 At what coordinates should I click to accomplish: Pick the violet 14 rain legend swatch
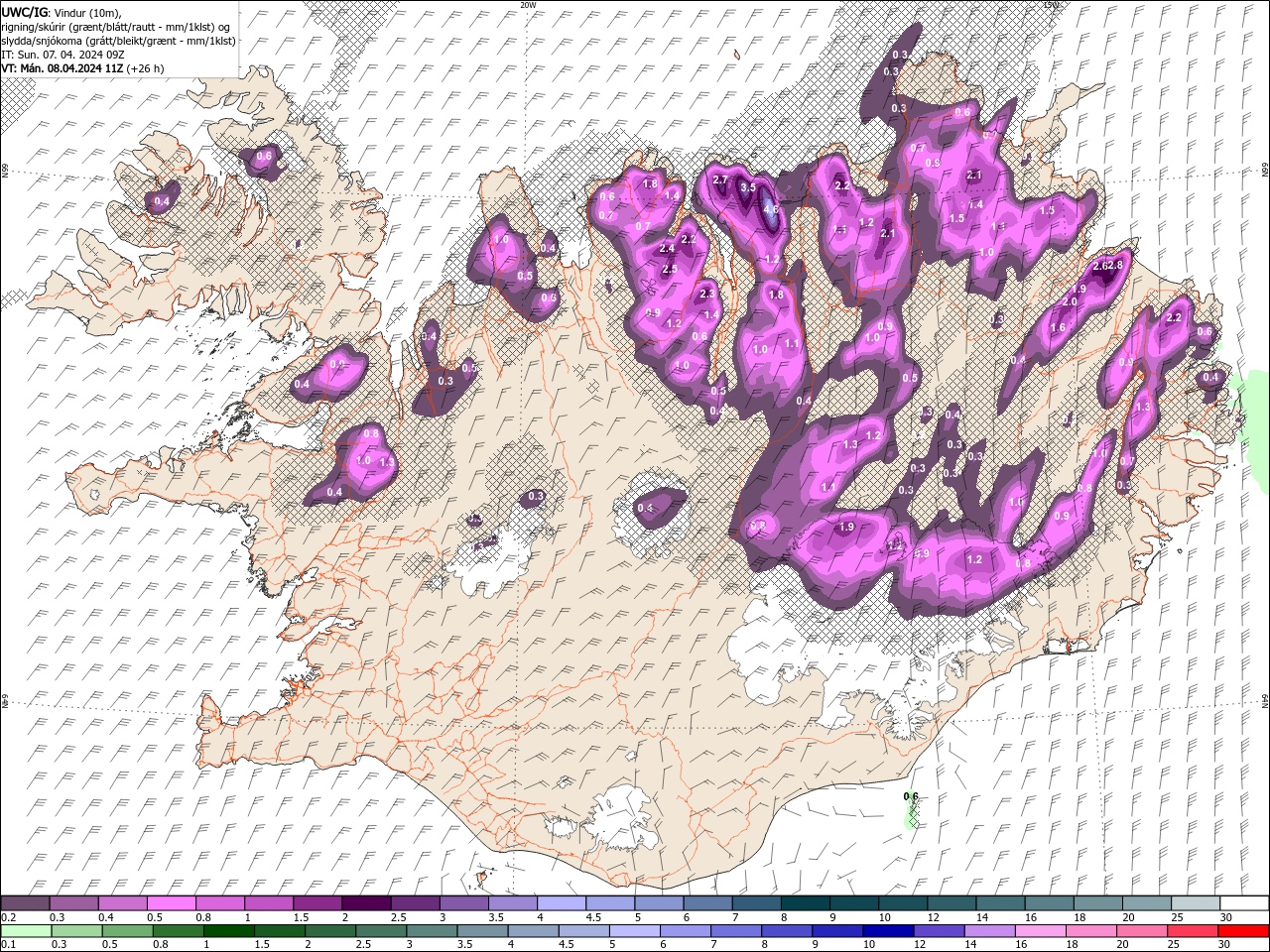988,931
